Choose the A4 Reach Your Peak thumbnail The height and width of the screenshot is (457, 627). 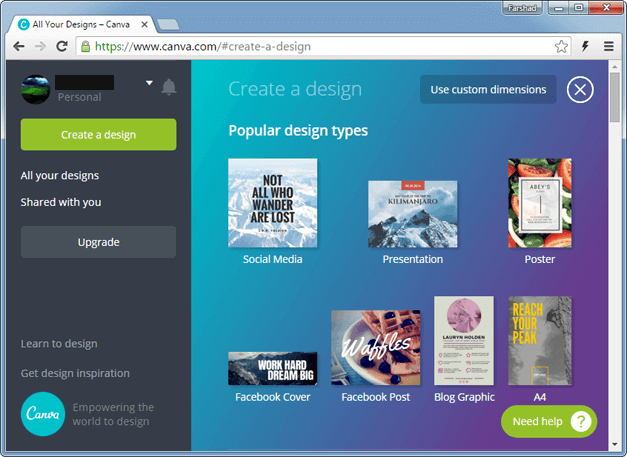click(x=540, y=341)
